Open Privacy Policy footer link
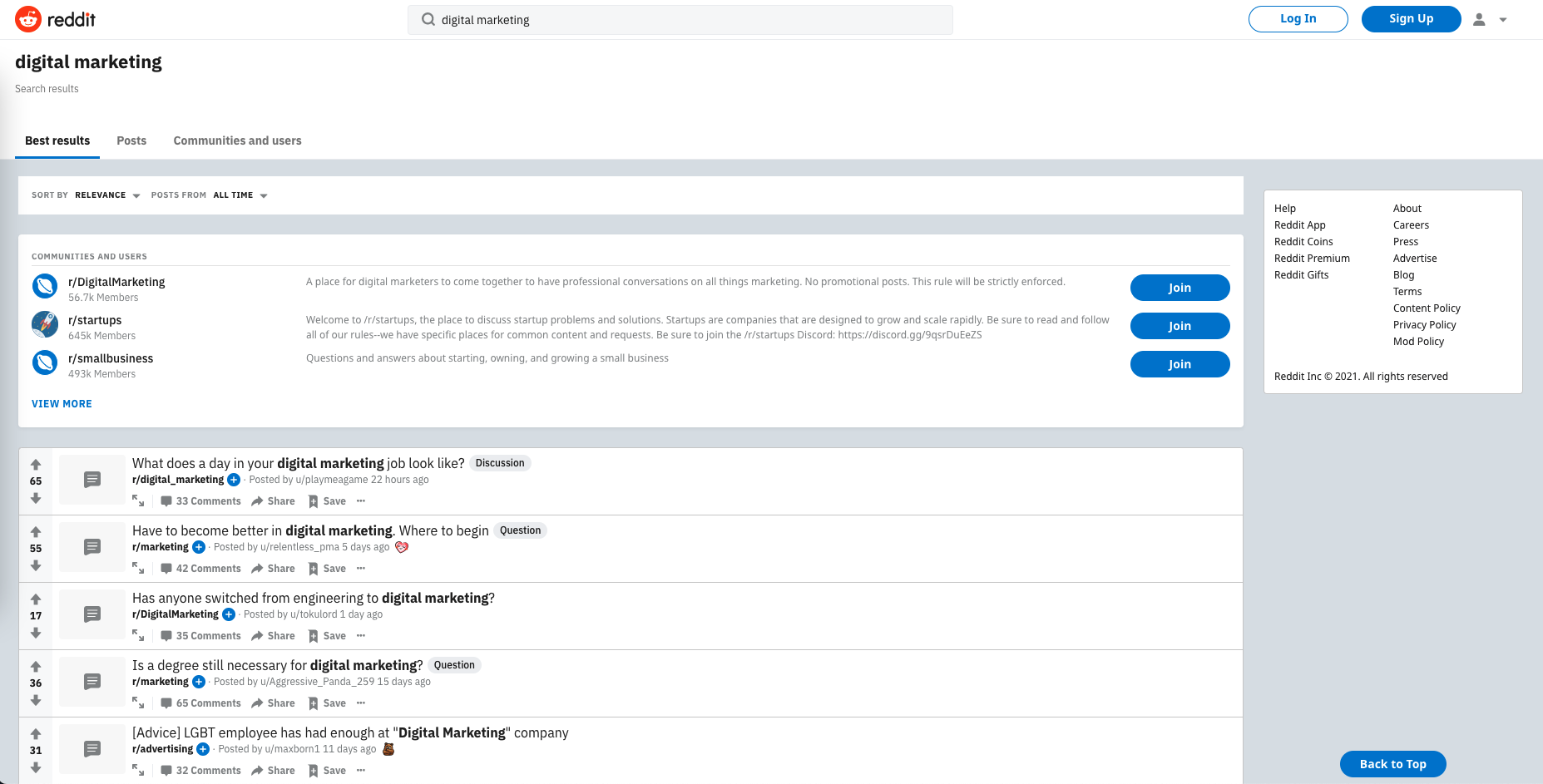1543x784 pixels. click(1424, 324)
